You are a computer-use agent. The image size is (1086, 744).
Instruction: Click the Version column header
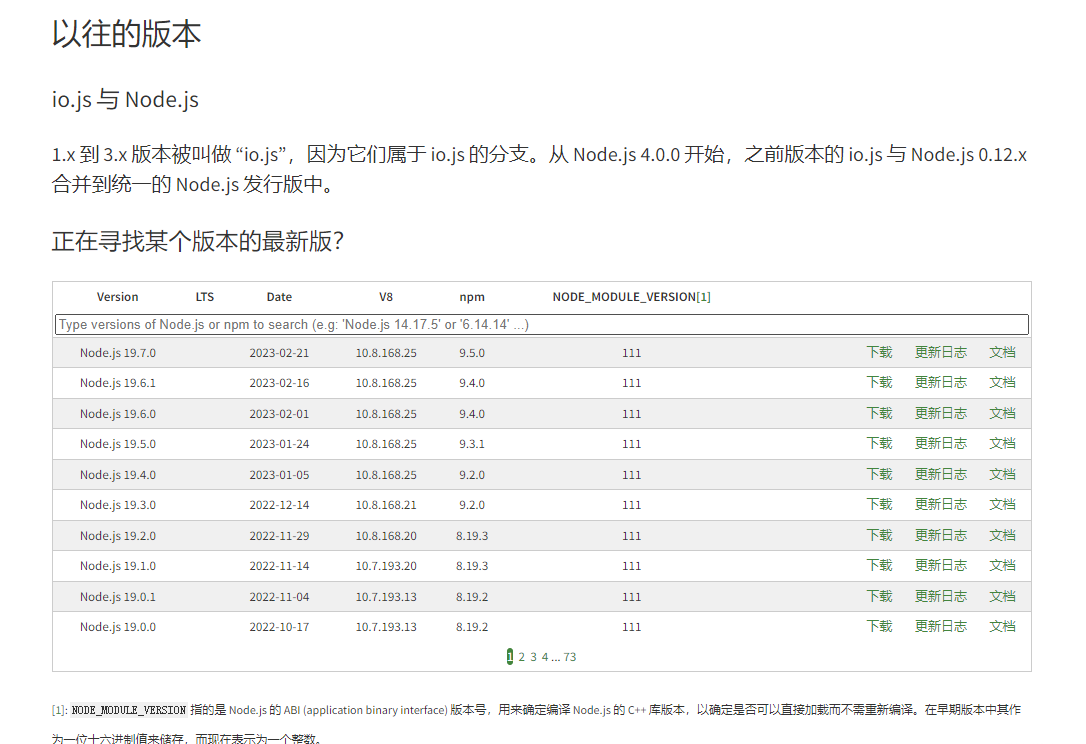[118, 296]
